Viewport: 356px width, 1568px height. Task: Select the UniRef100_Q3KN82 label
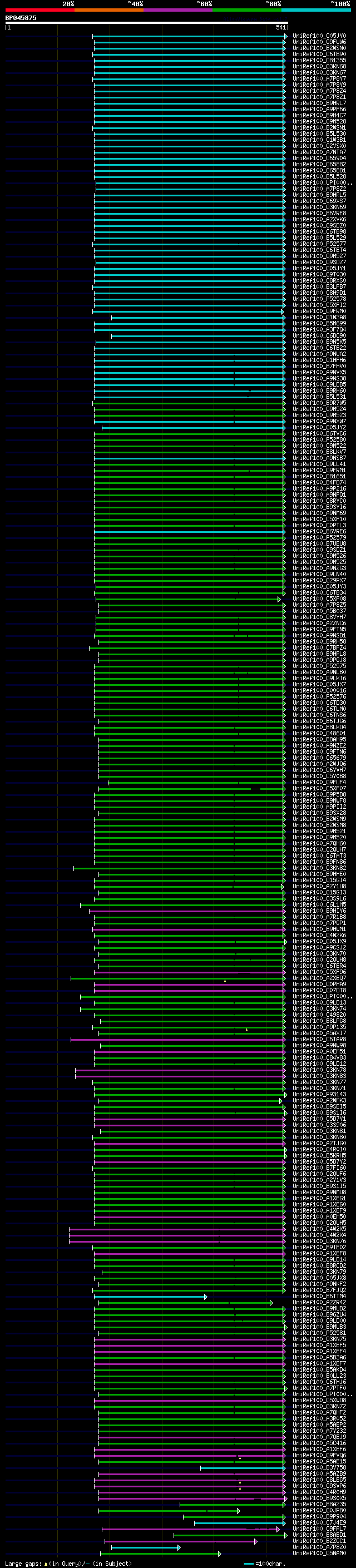pyautogui.click(x=319, y=868)
